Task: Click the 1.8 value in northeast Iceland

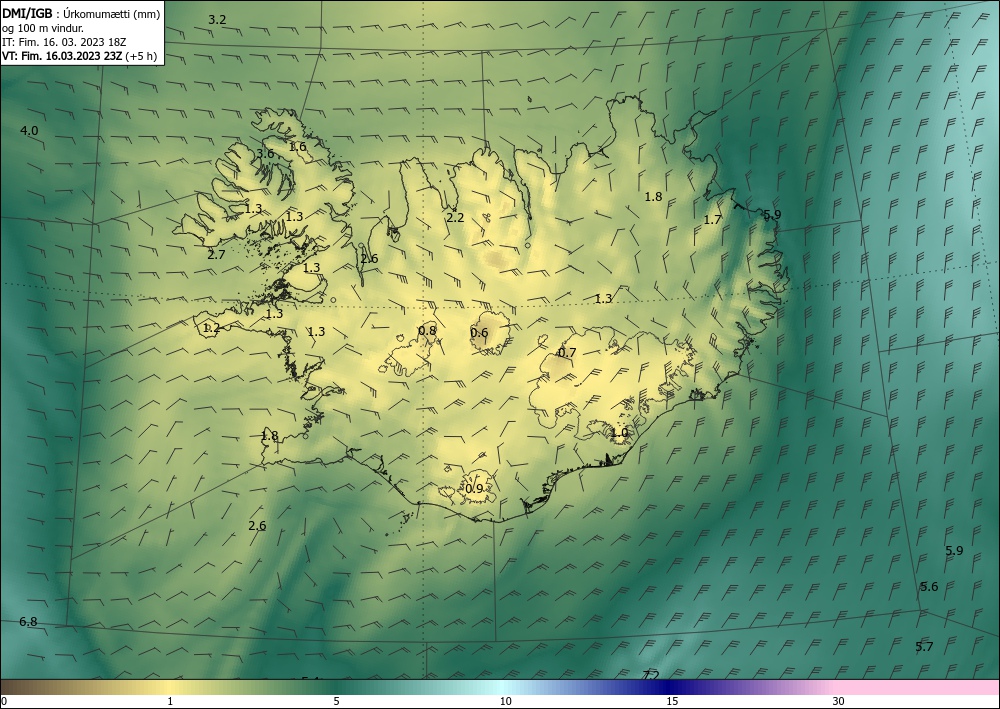Action: [653, 196]
